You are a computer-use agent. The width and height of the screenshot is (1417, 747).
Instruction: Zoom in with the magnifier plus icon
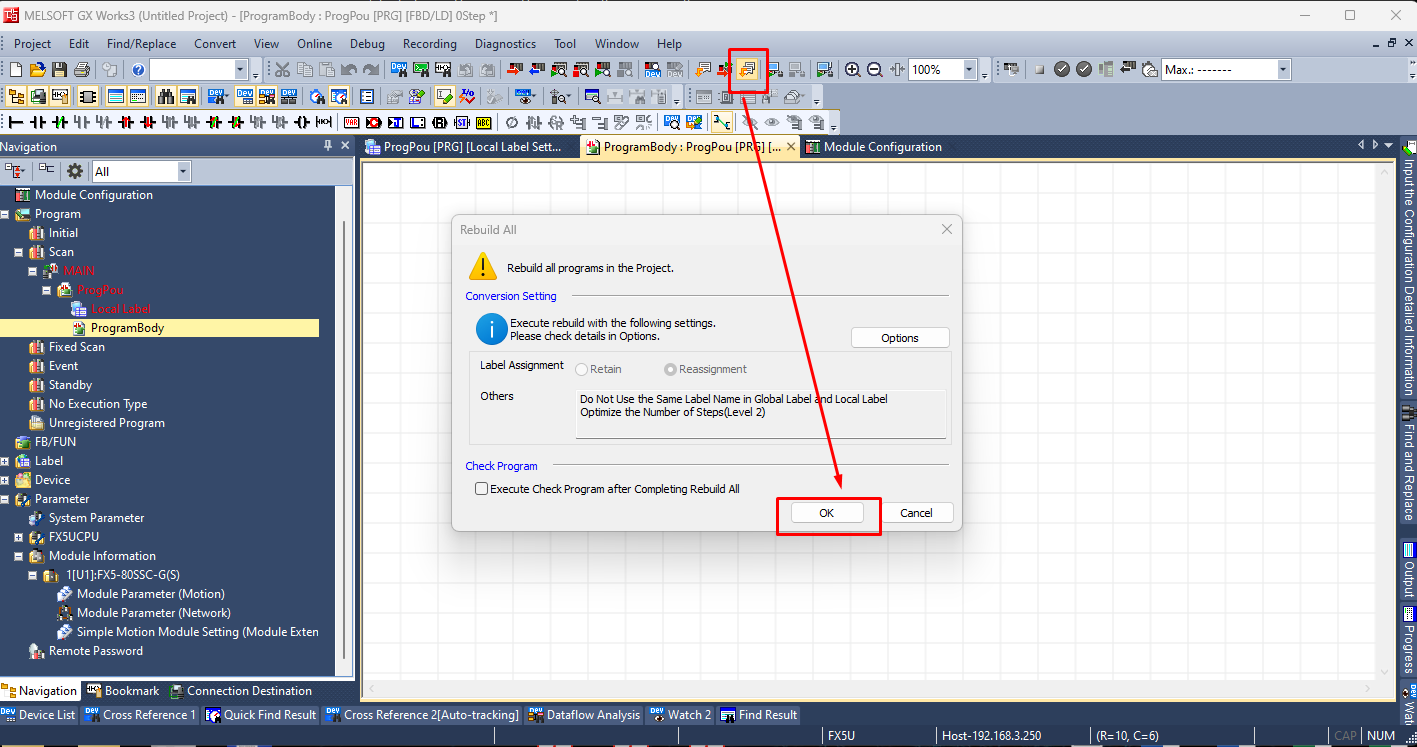[x=853, y=70]
